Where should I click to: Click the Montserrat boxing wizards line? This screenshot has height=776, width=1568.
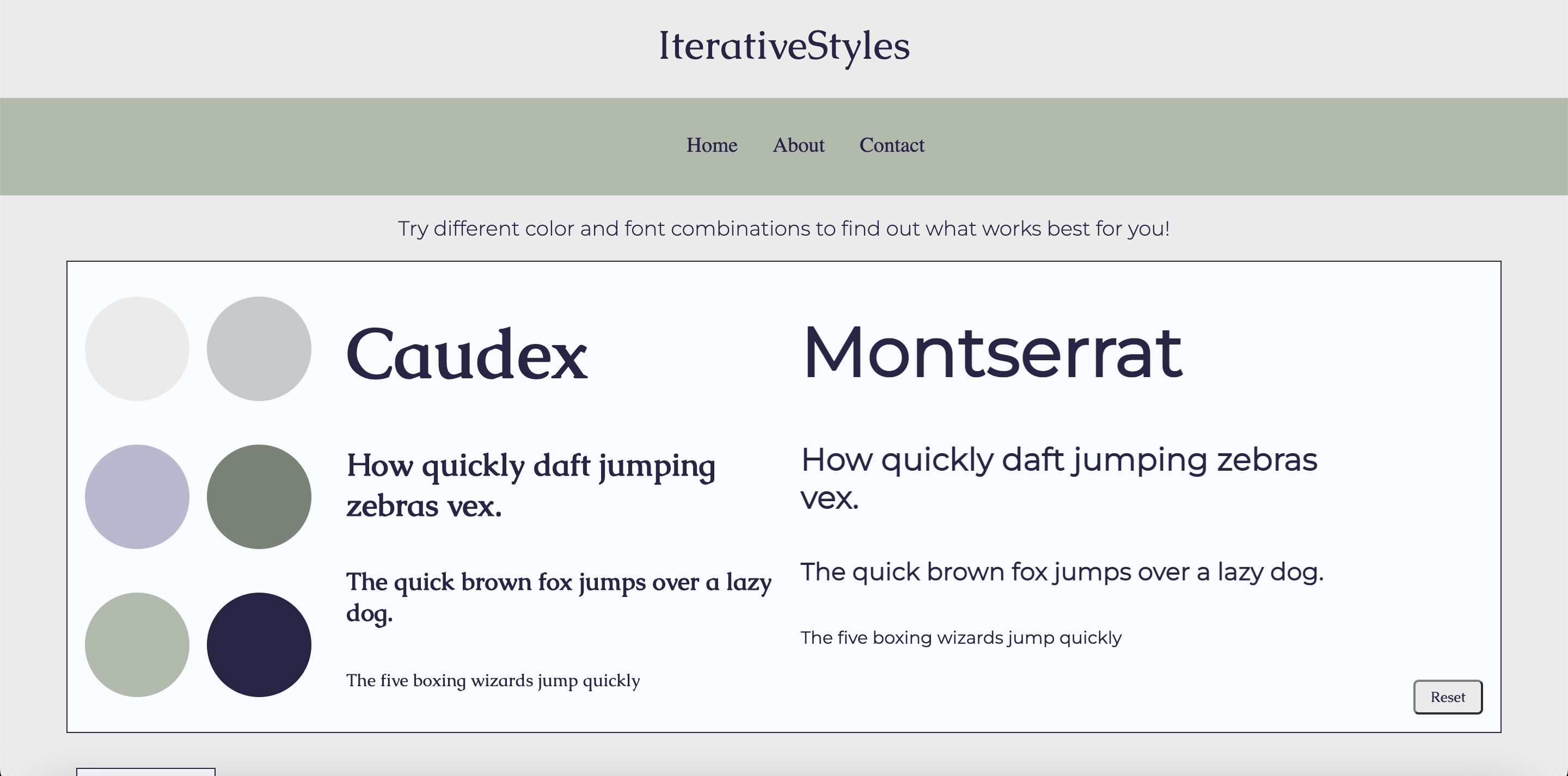coord(960,638)
